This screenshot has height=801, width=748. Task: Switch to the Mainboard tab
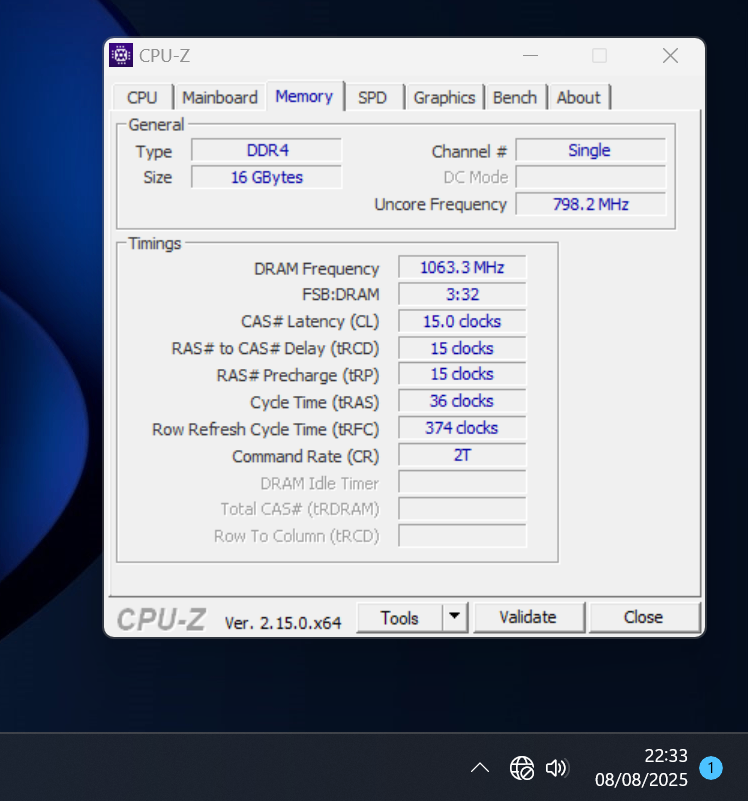tap(220, 97)
